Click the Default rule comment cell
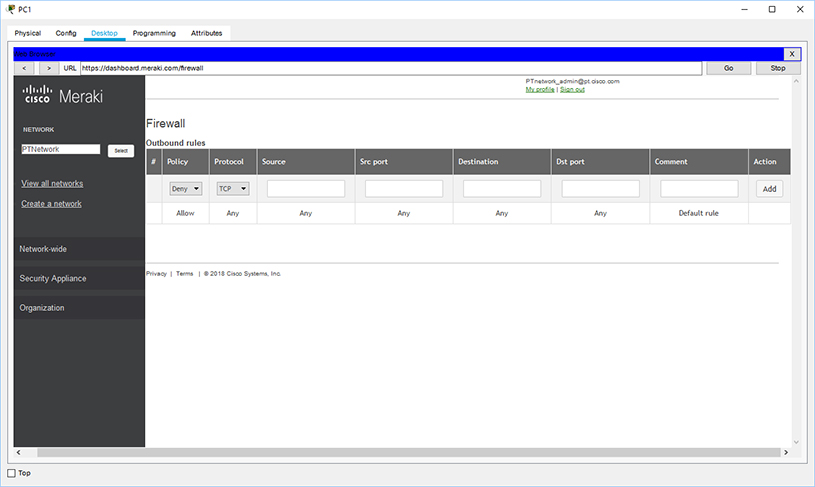The width and height of the screenshot is (815, 487). click(699, 213)
